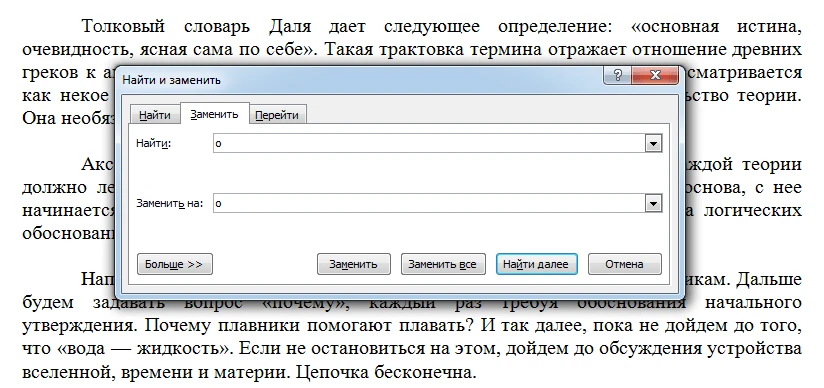Switch to the Найти tab

click(154, 115)
